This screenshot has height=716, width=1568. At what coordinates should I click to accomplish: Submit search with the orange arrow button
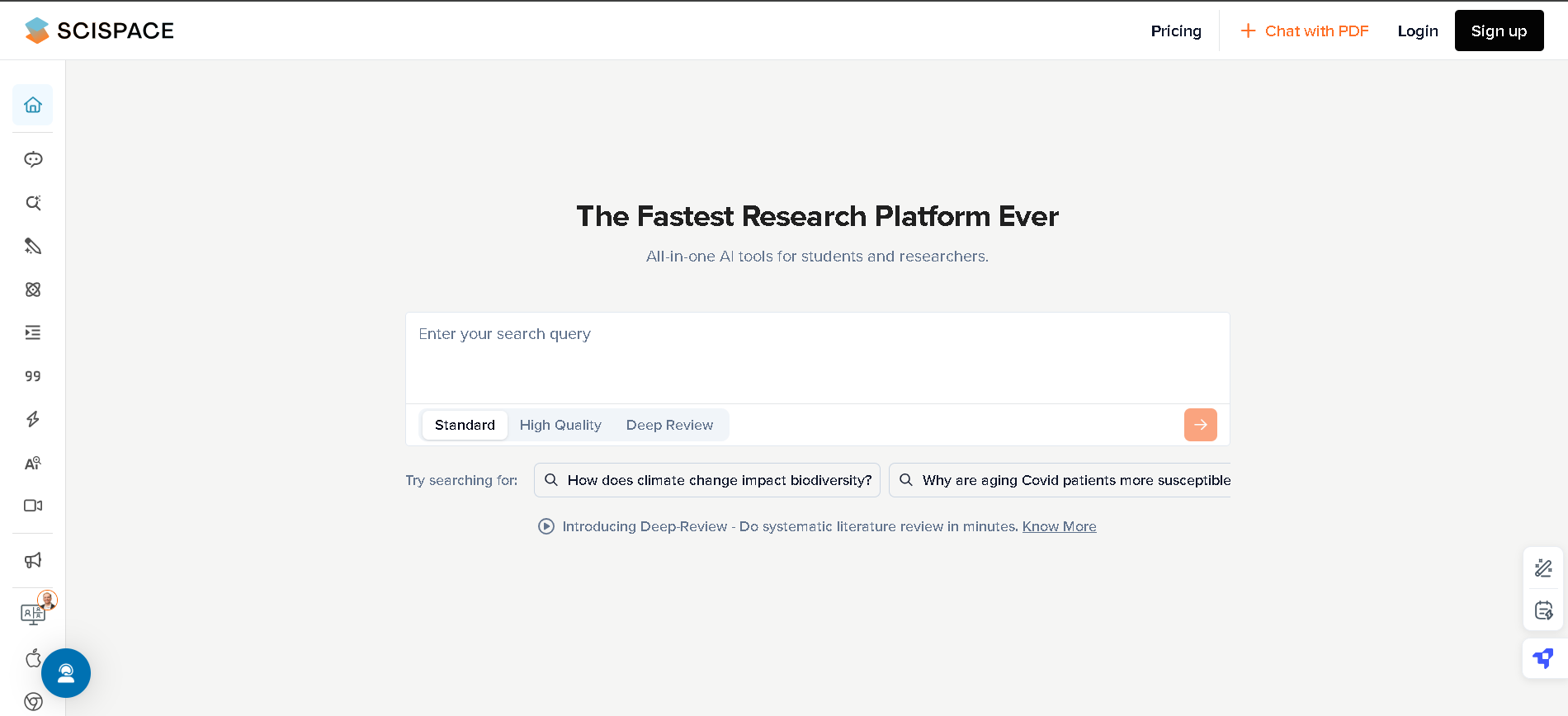click(x=1200, y=425)
